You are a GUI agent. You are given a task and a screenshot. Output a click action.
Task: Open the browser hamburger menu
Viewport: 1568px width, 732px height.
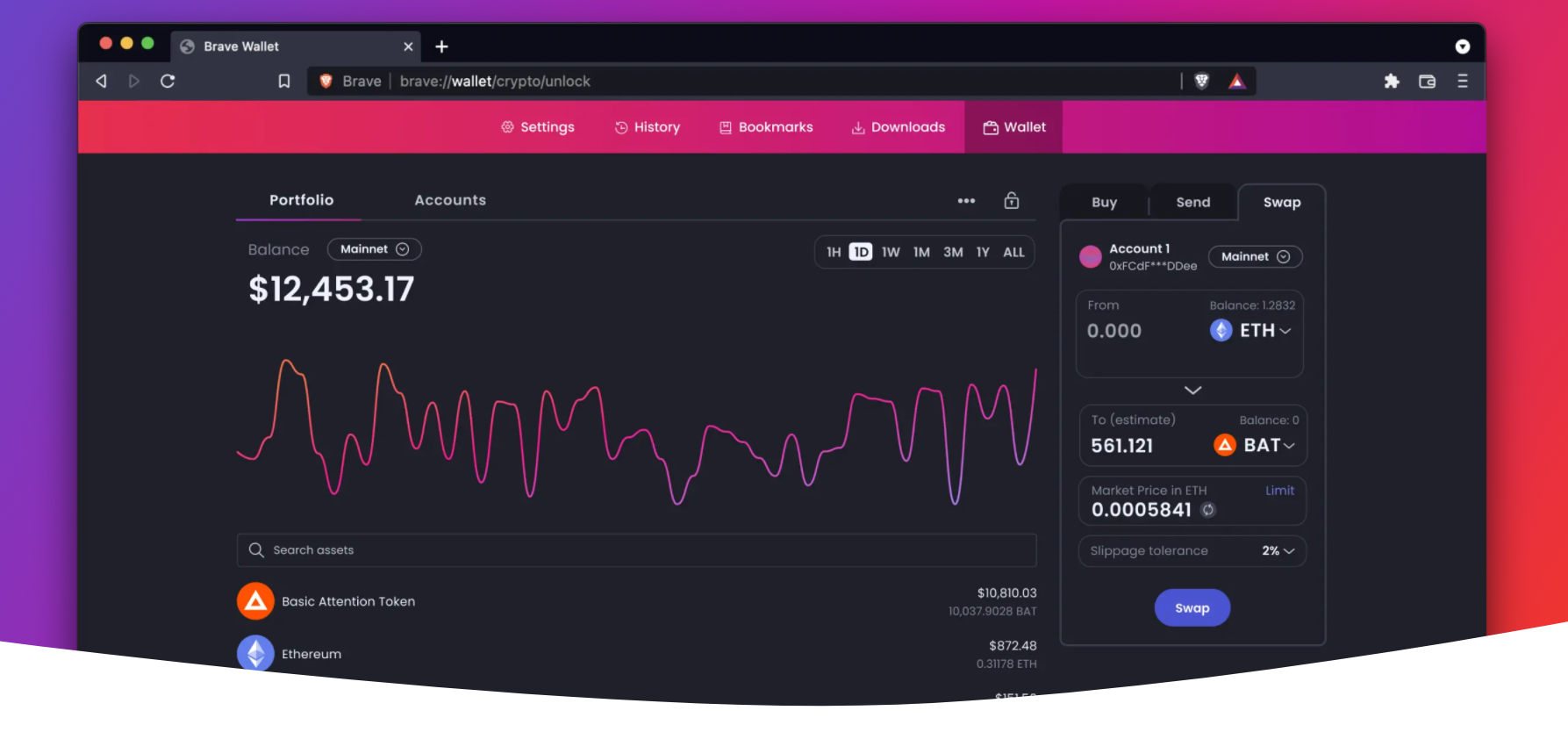click(1463, 82)
